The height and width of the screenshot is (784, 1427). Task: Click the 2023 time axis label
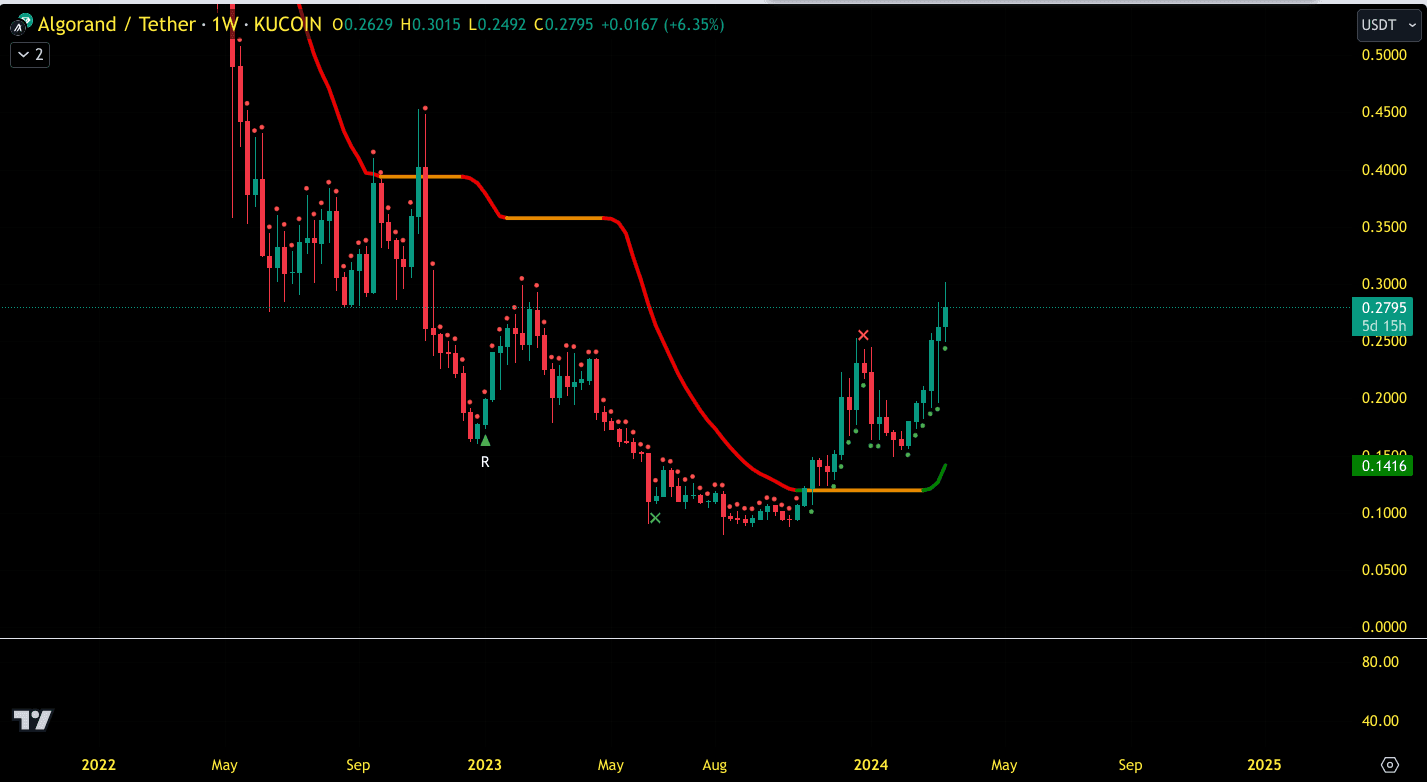(484, 765)
